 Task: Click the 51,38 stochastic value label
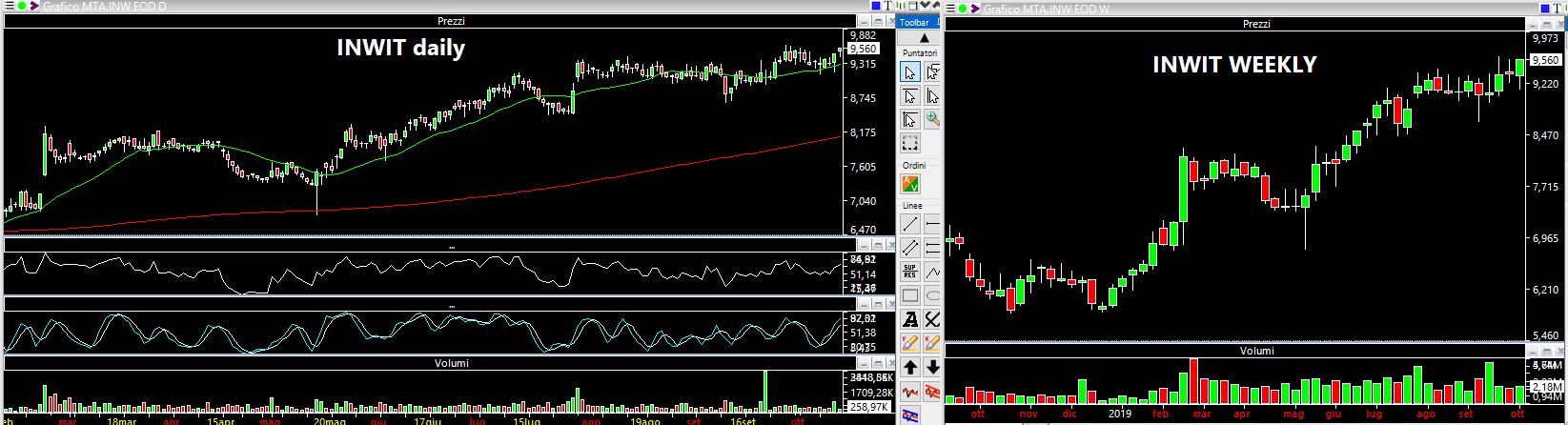tap(863, 333)
